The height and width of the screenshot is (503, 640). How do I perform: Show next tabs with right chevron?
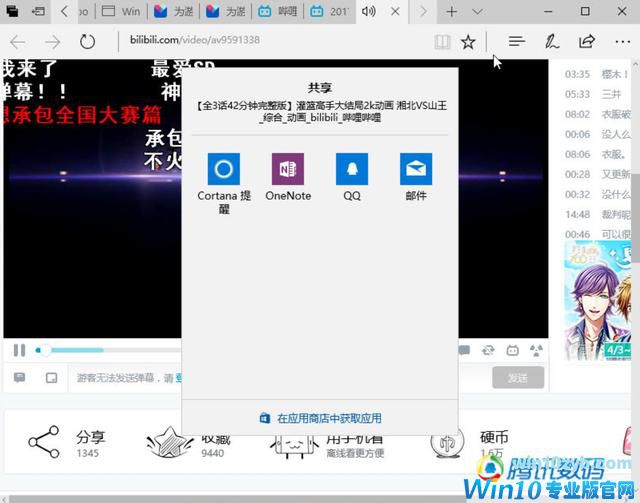coord(423,12)
